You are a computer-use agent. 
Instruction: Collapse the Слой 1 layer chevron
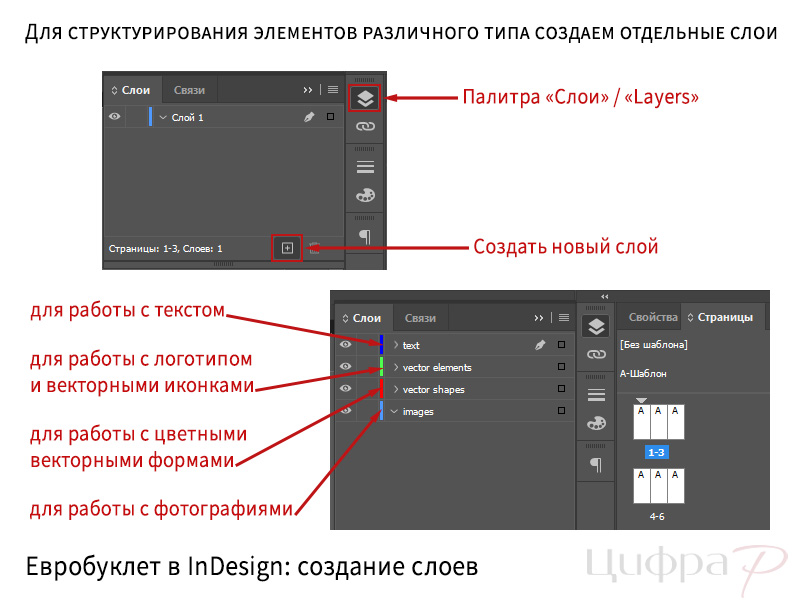(163, 117)
